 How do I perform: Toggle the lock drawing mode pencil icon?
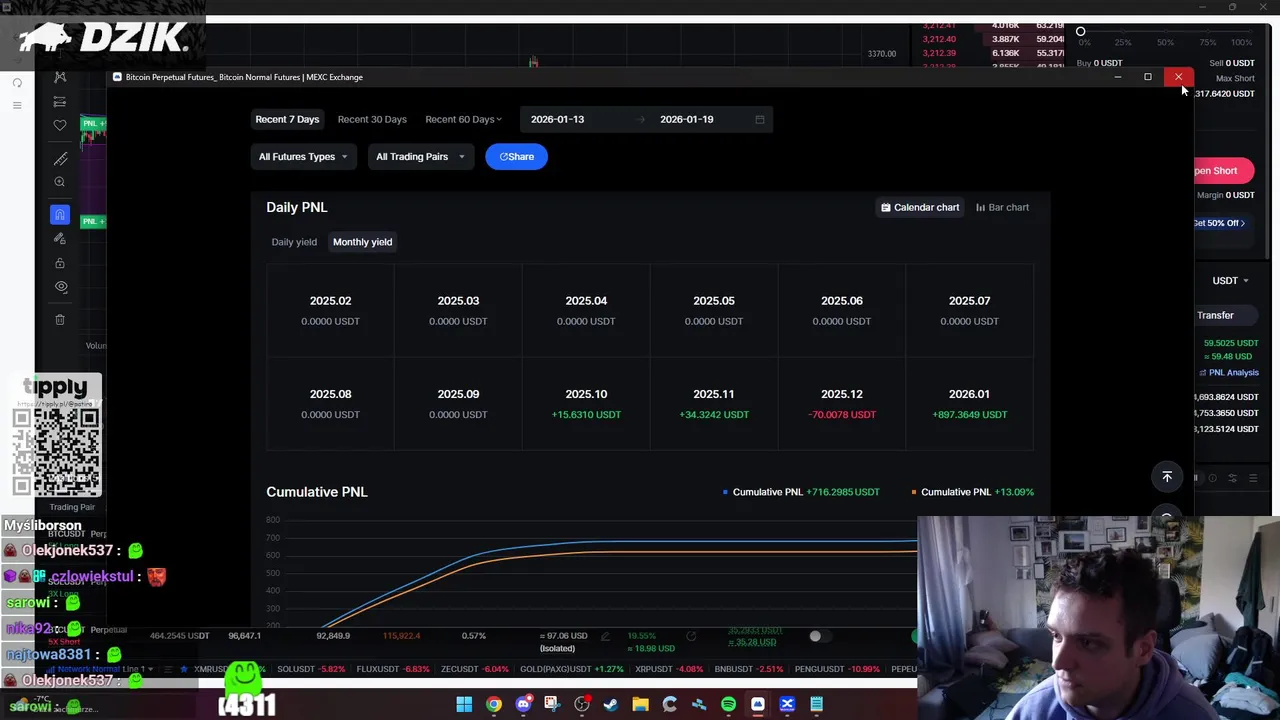(x=60, y=238)
